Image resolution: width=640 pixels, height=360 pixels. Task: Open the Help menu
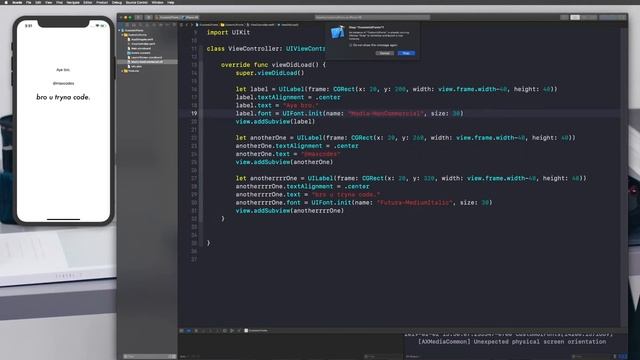(x=171, y=2)
